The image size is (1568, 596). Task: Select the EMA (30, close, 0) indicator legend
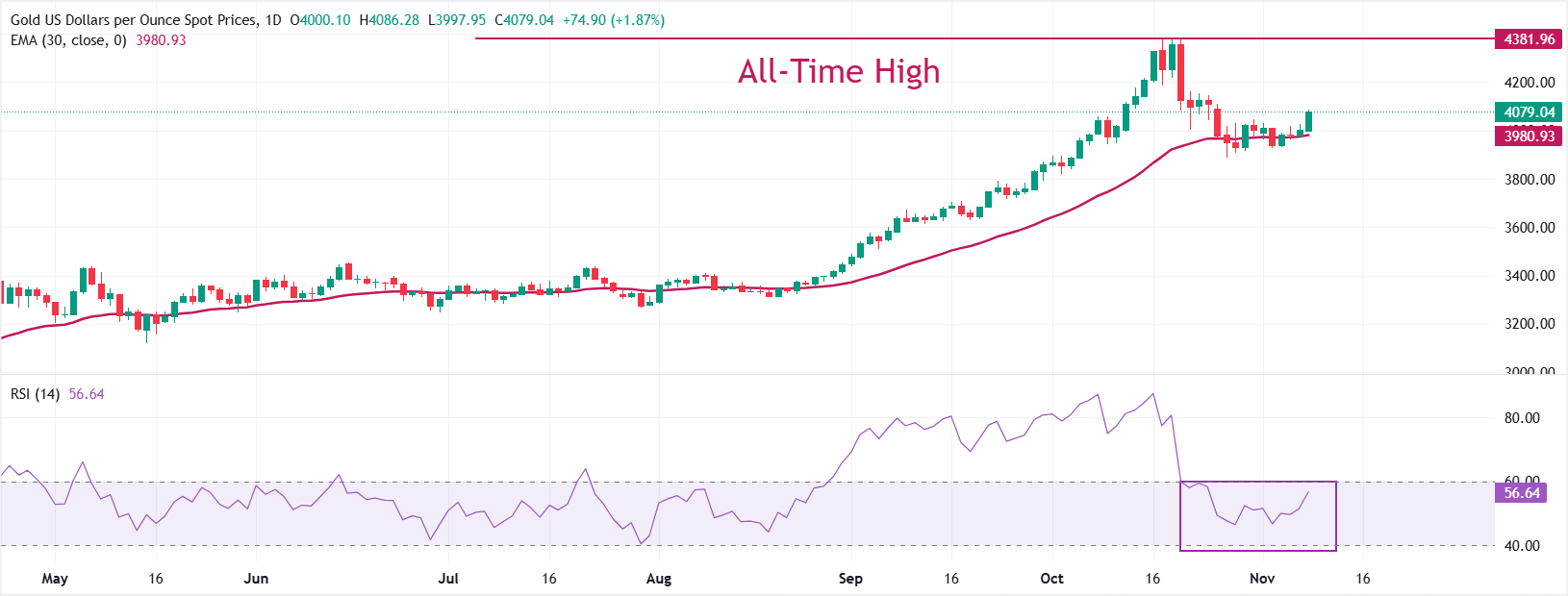(x=68, y=40)
